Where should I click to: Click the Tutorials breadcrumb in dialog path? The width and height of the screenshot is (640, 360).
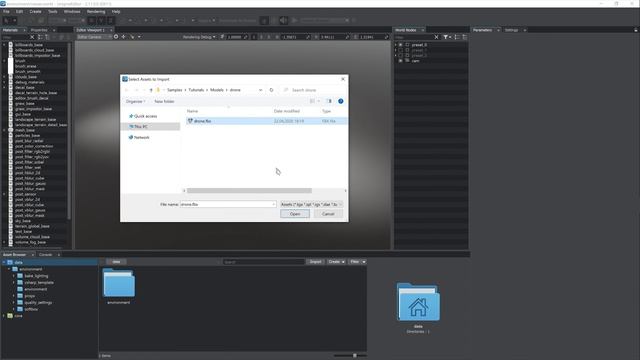point(196,90)
